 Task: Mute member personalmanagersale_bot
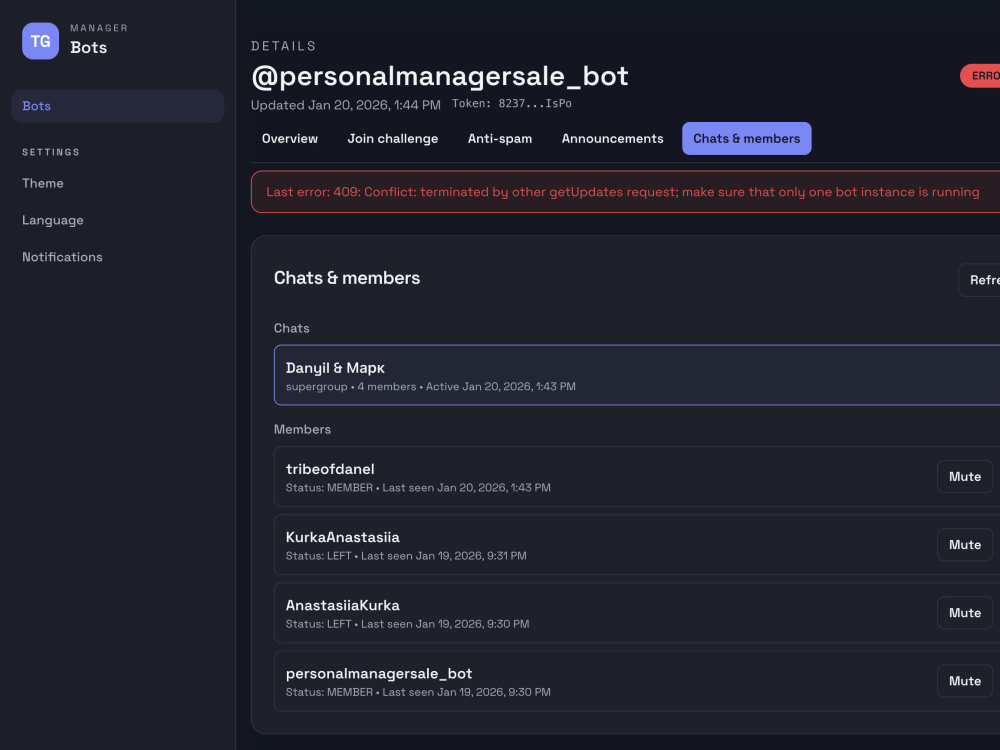965,681
